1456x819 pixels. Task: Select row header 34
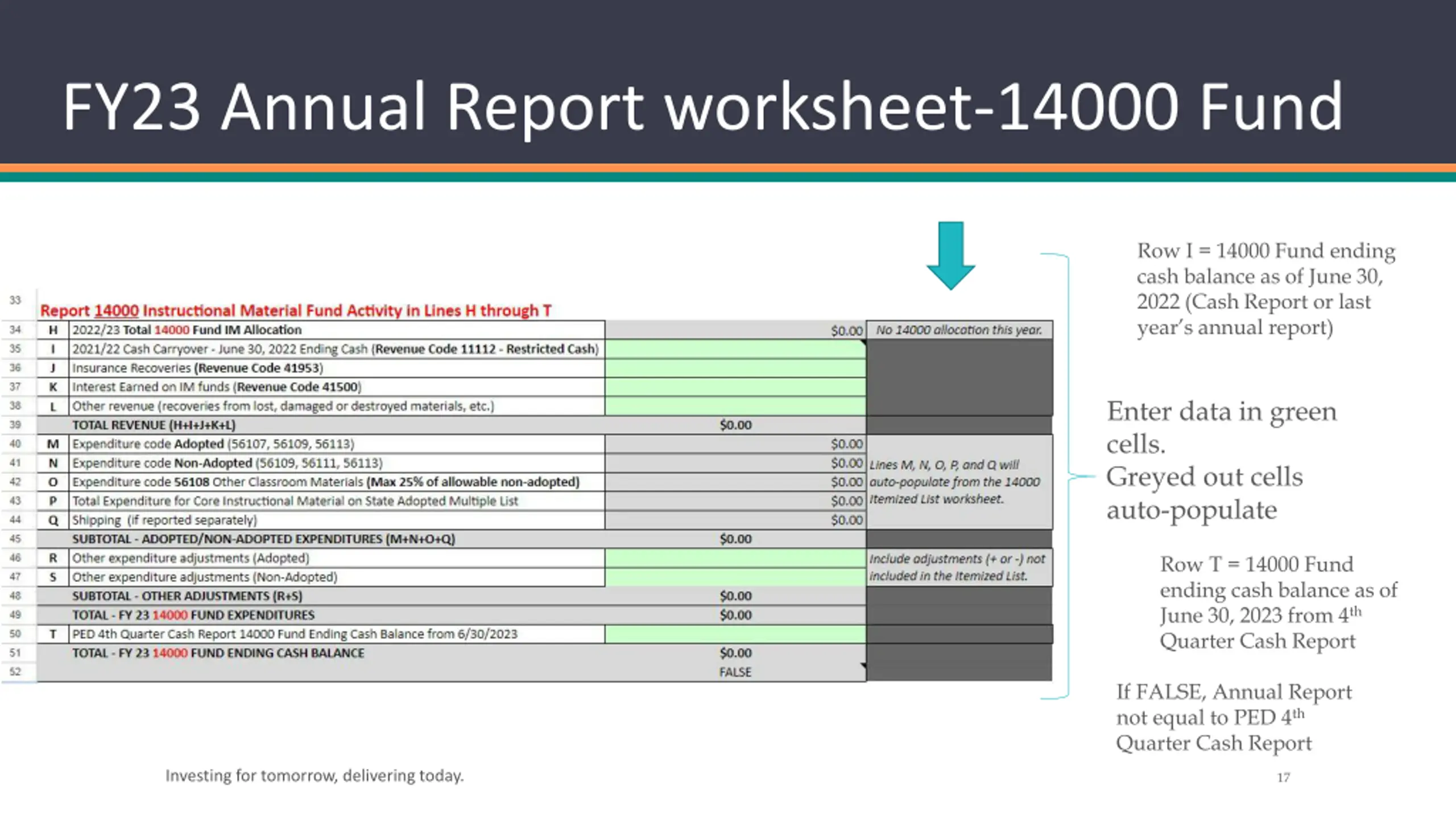coord(15,330)
